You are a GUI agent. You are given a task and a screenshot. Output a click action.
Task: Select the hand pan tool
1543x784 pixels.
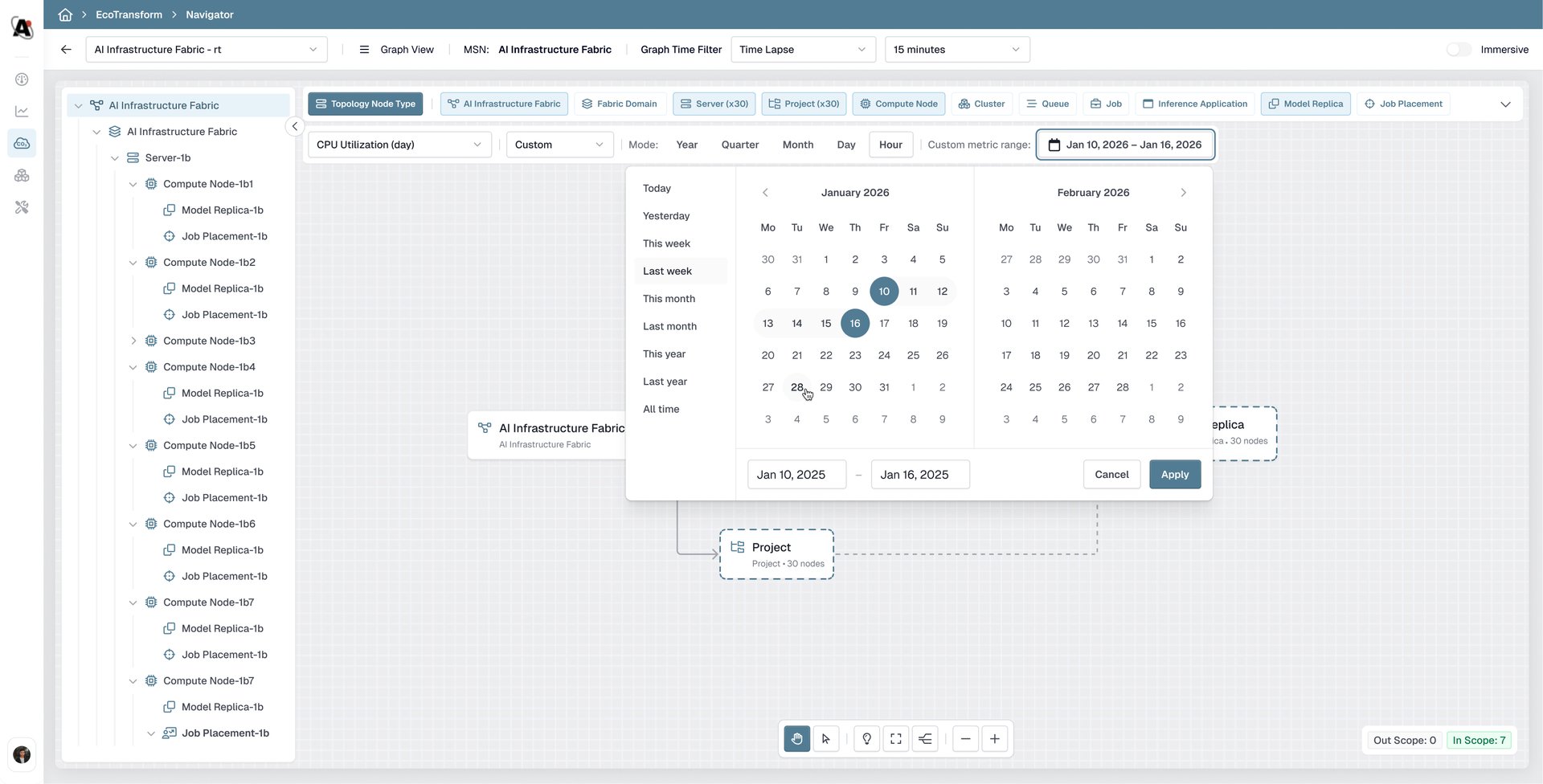click(796, 739)
